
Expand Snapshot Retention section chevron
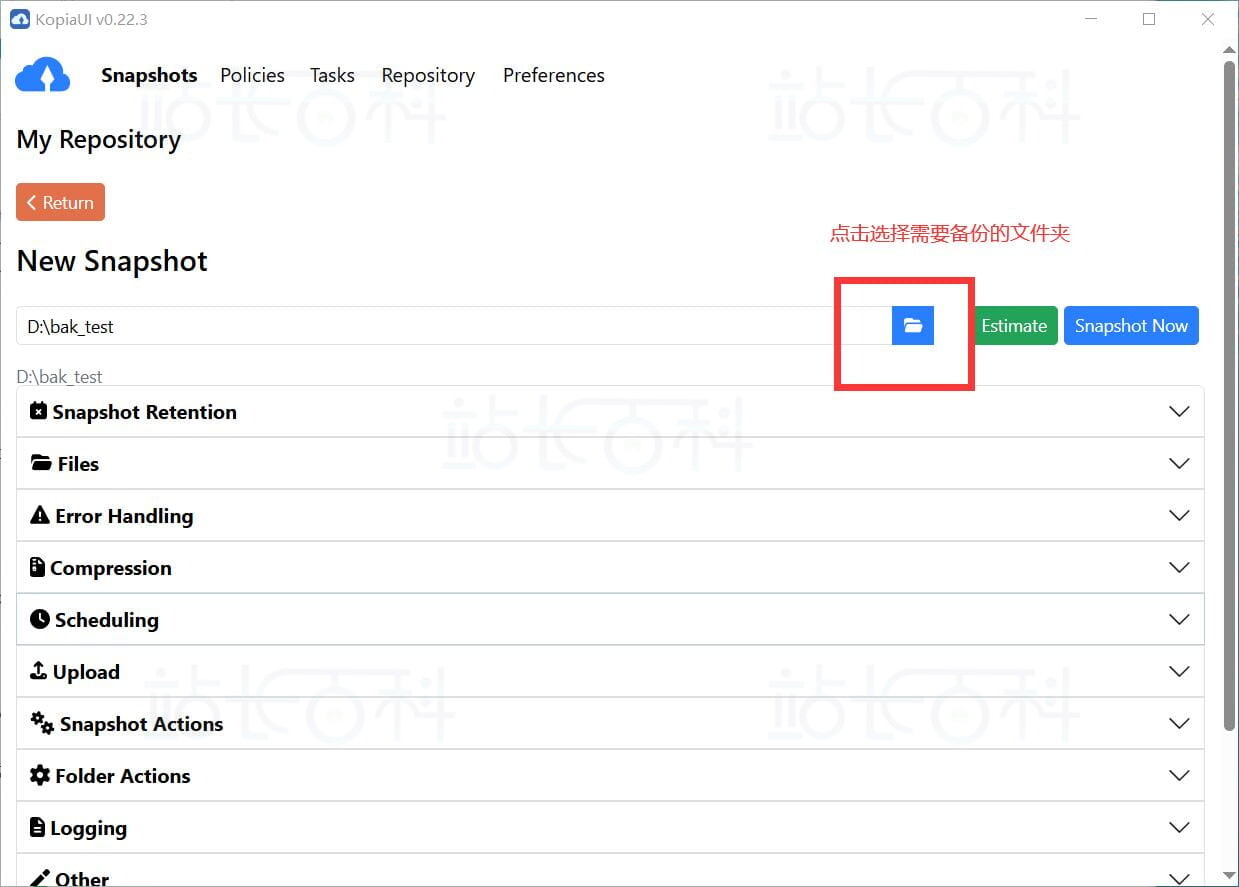[1179, 412]
